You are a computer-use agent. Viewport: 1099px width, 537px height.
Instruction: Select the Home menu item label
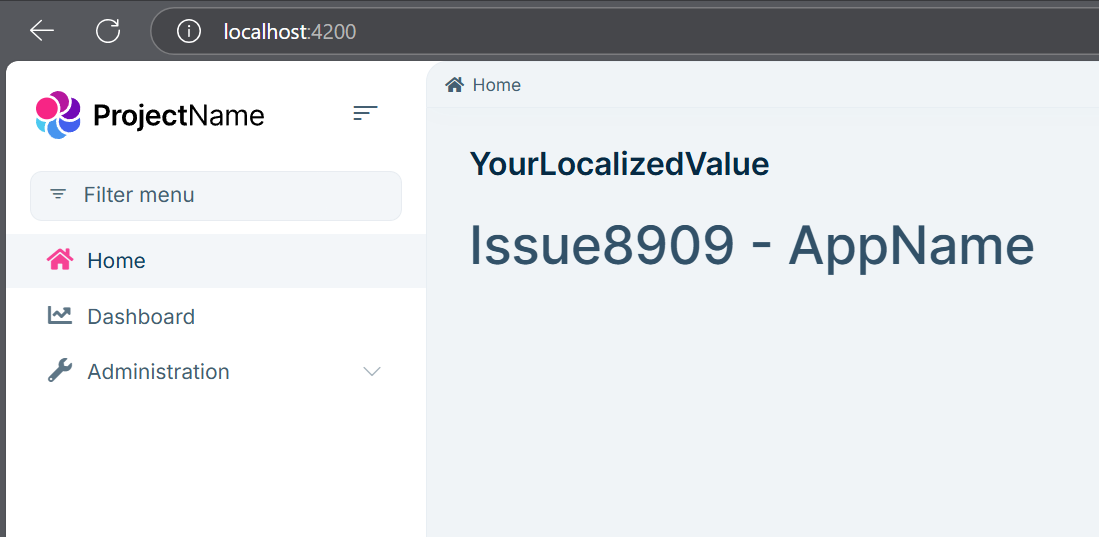[x=116, y=261]
